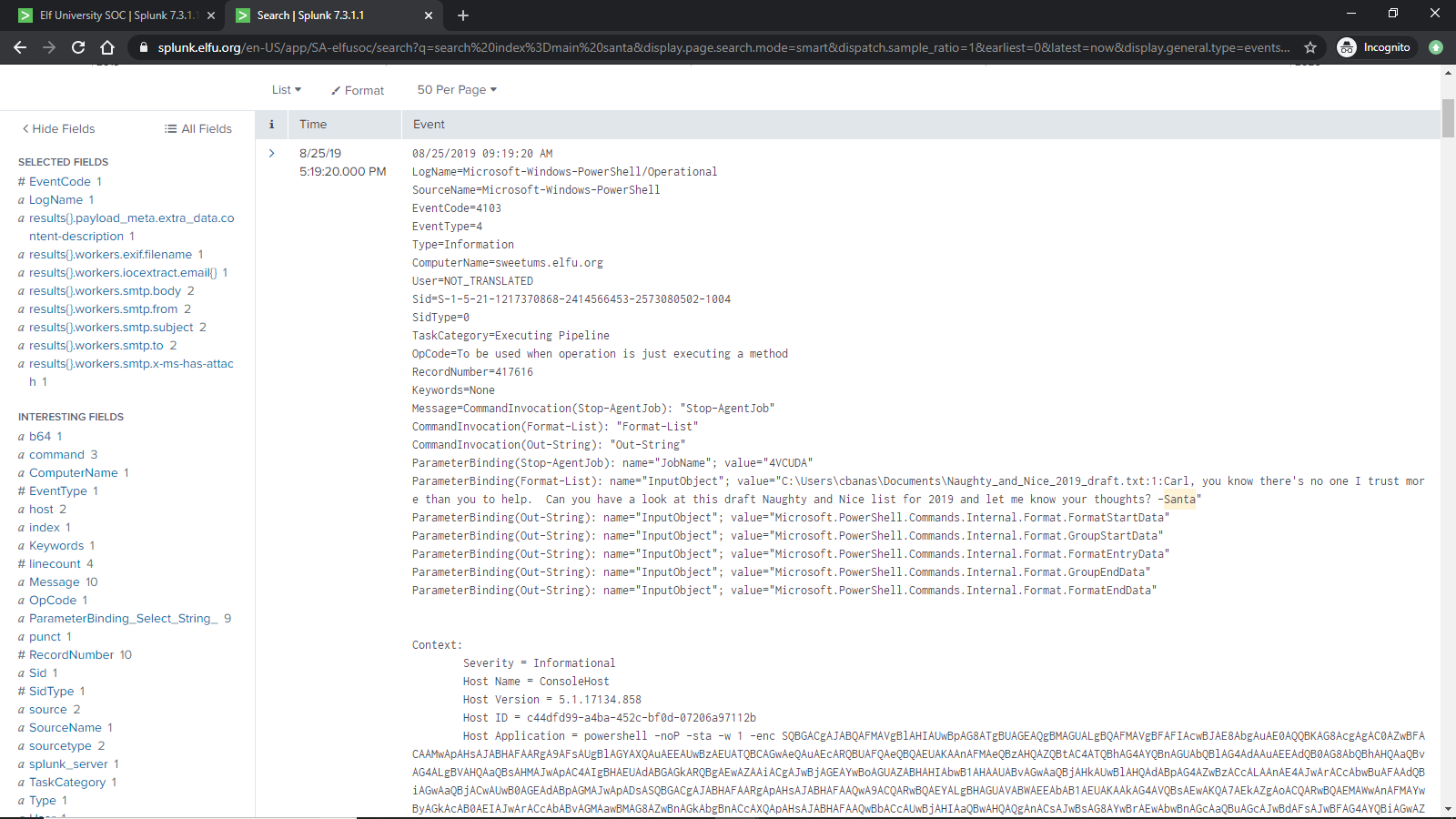Select the SidType field
Screen dimensions: 1456x819
coord(51,692)
